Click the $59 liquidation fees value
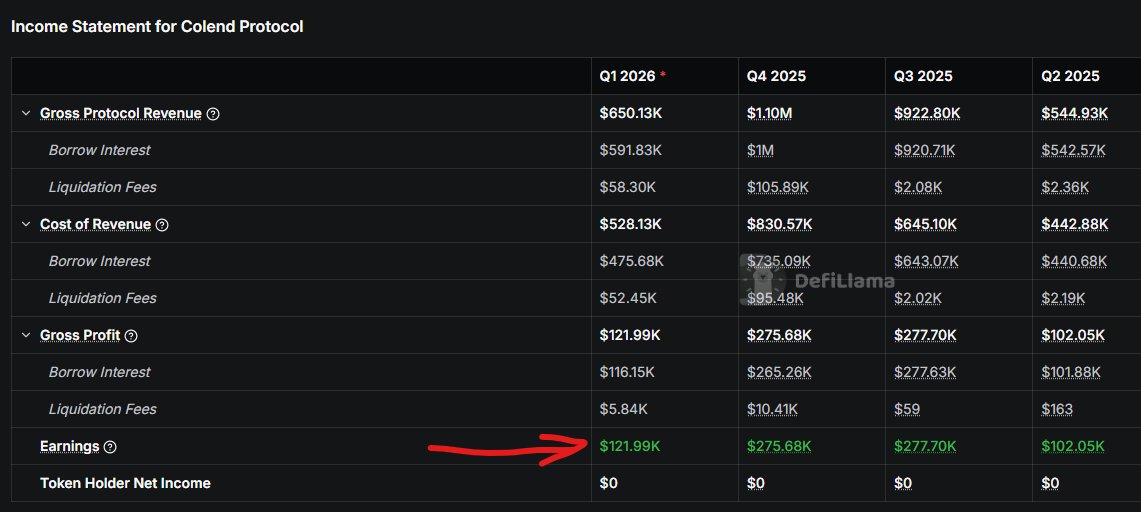Image resolution: width=1141 pixels, height=512 pixels. [907, 409]
